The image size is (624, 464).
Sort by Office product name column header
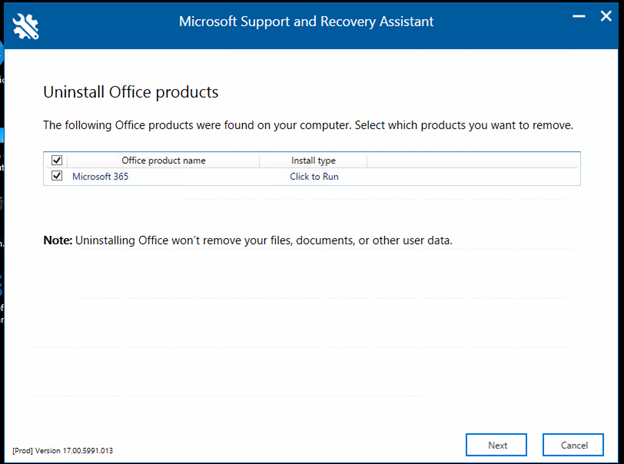click(x=163, y=160)
